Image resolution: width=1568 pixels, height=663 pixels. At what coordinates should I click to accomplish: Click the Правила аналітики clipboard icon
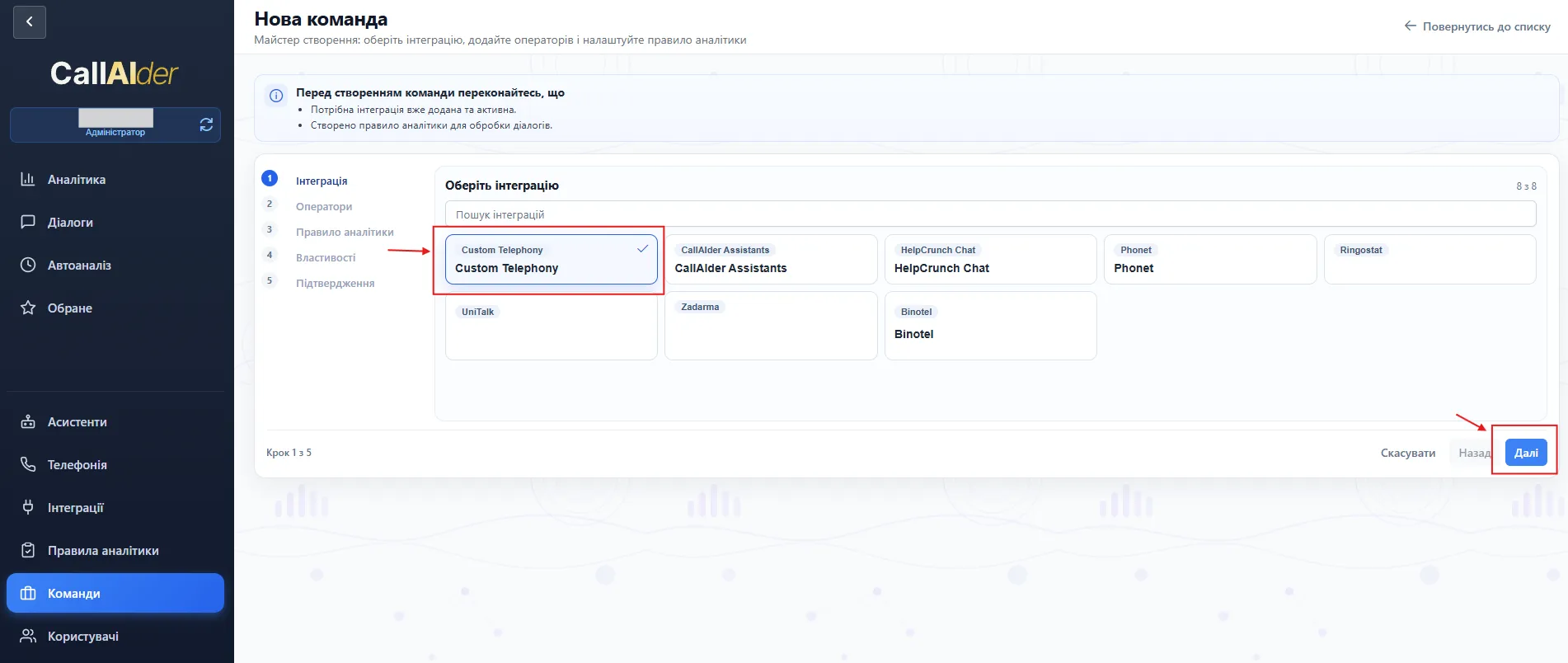[28, 550]
